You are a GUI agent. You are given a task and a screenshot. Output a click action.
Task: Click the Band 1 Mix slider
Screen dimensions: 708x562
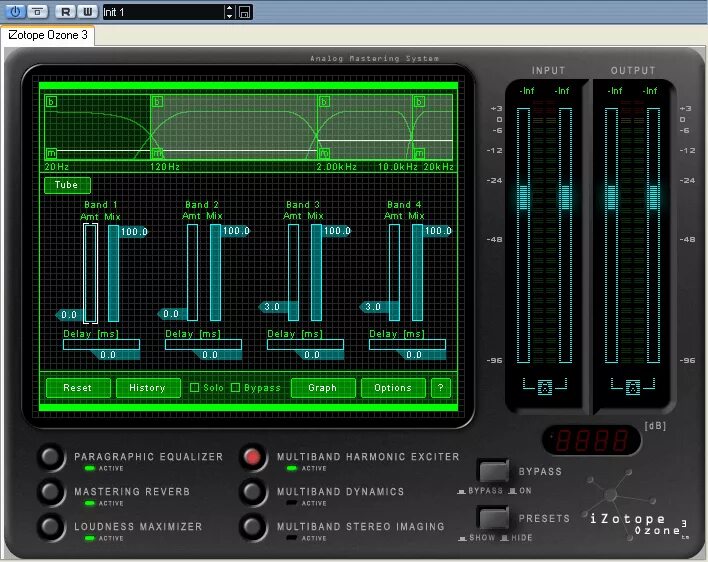point(113,273)
